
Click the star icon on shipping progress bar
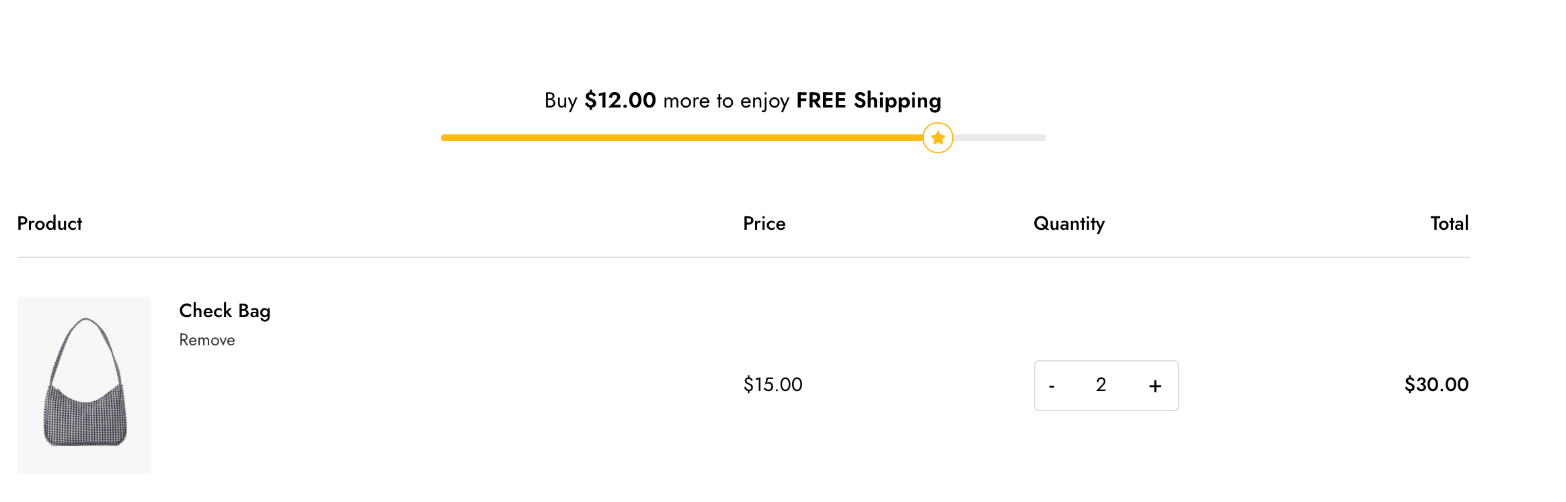point(937,138)
